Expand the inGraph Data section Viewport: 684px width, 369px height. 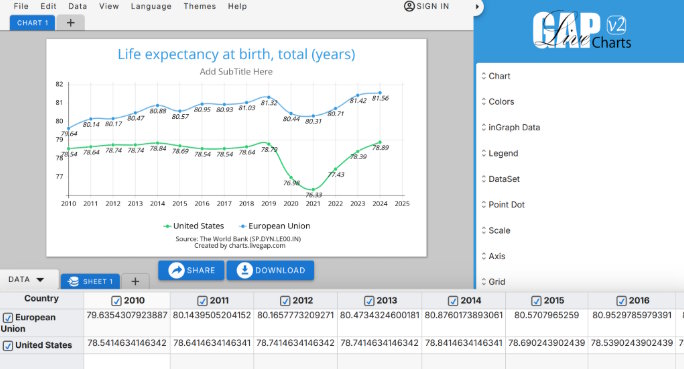coord(510,127)
